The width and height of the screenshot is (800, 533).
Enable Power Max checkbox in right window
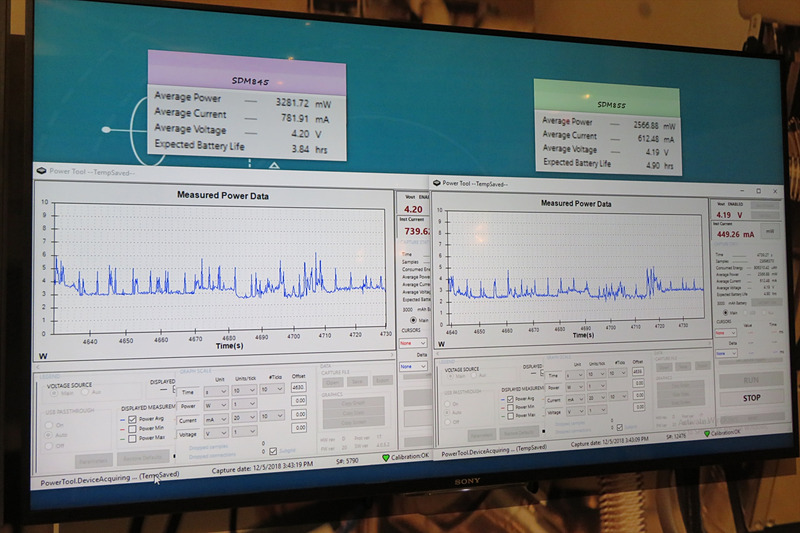(x=510, y=416)
